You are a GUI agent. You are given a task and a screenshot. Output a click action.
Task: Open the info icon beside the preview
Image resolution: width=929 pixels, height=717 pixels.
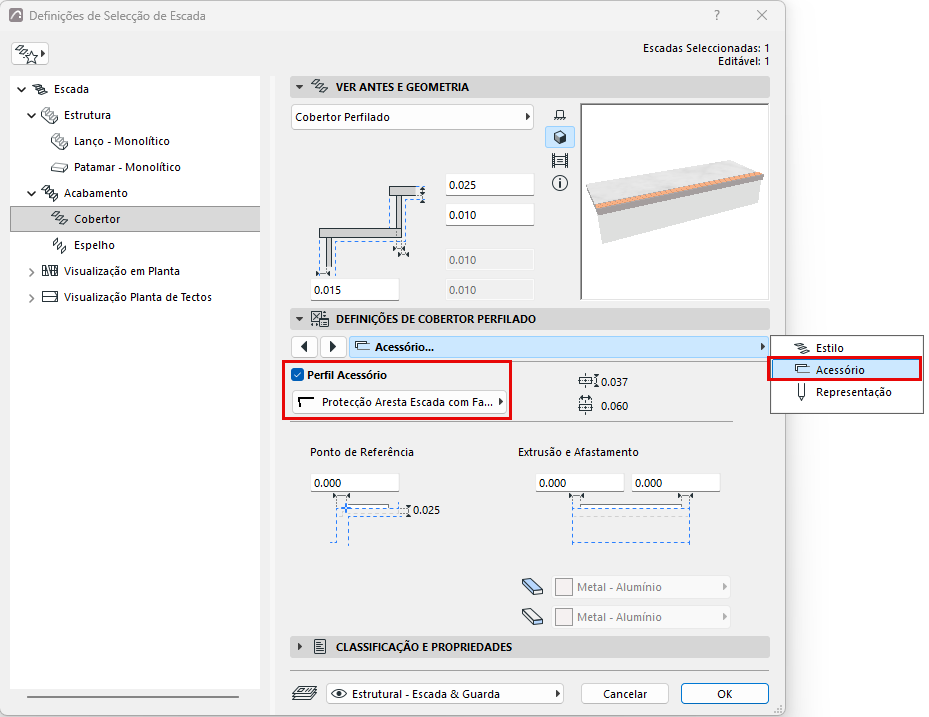pyautogui.click(x=559, y=184)
